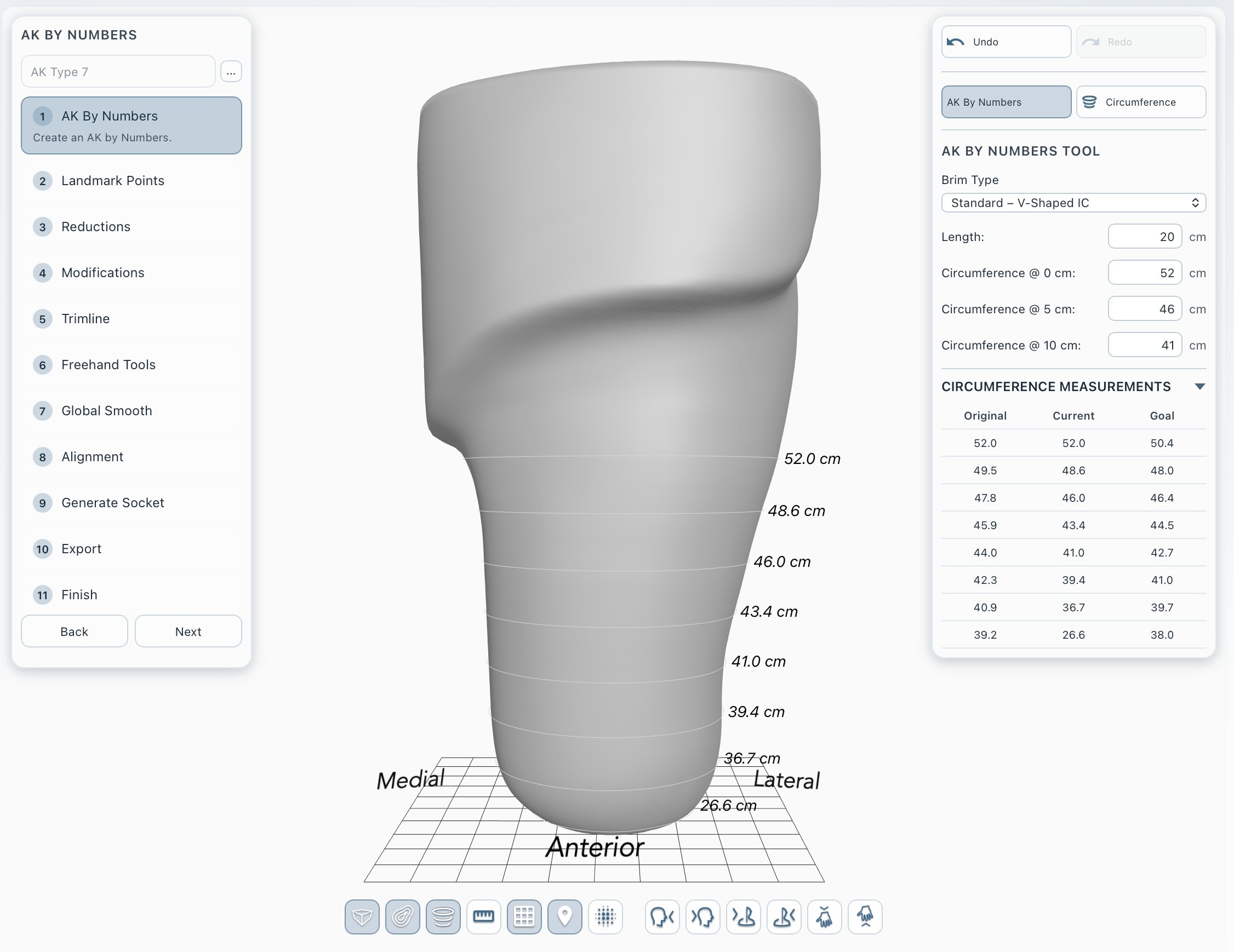This screenshot has height=952, width=1234.
Task: Toggle the dotted point cloud view
Action: tap(605, 916)
